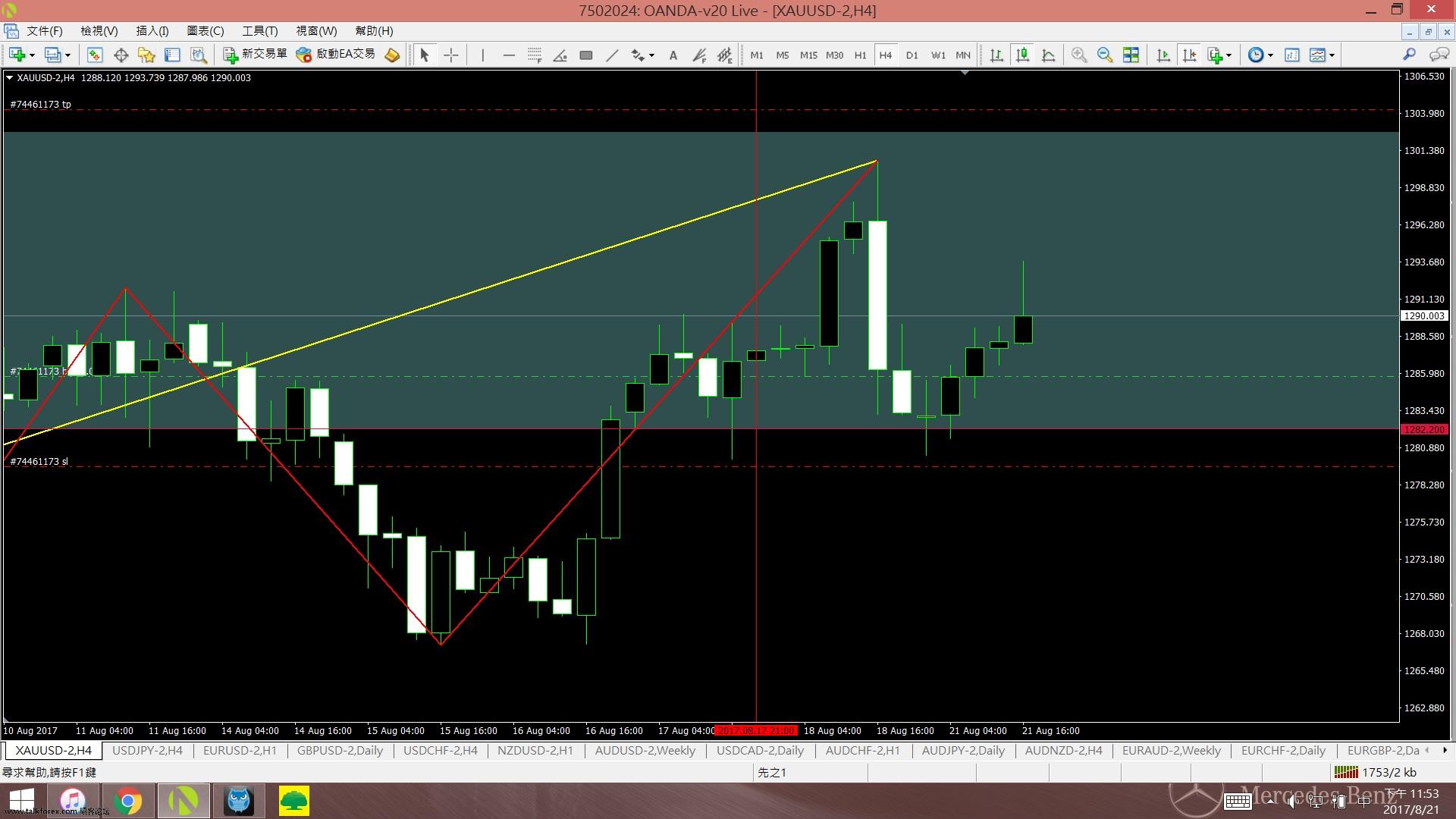Switch to EURAUD-2,Weekly chart tab

(x=1172, y=751)
